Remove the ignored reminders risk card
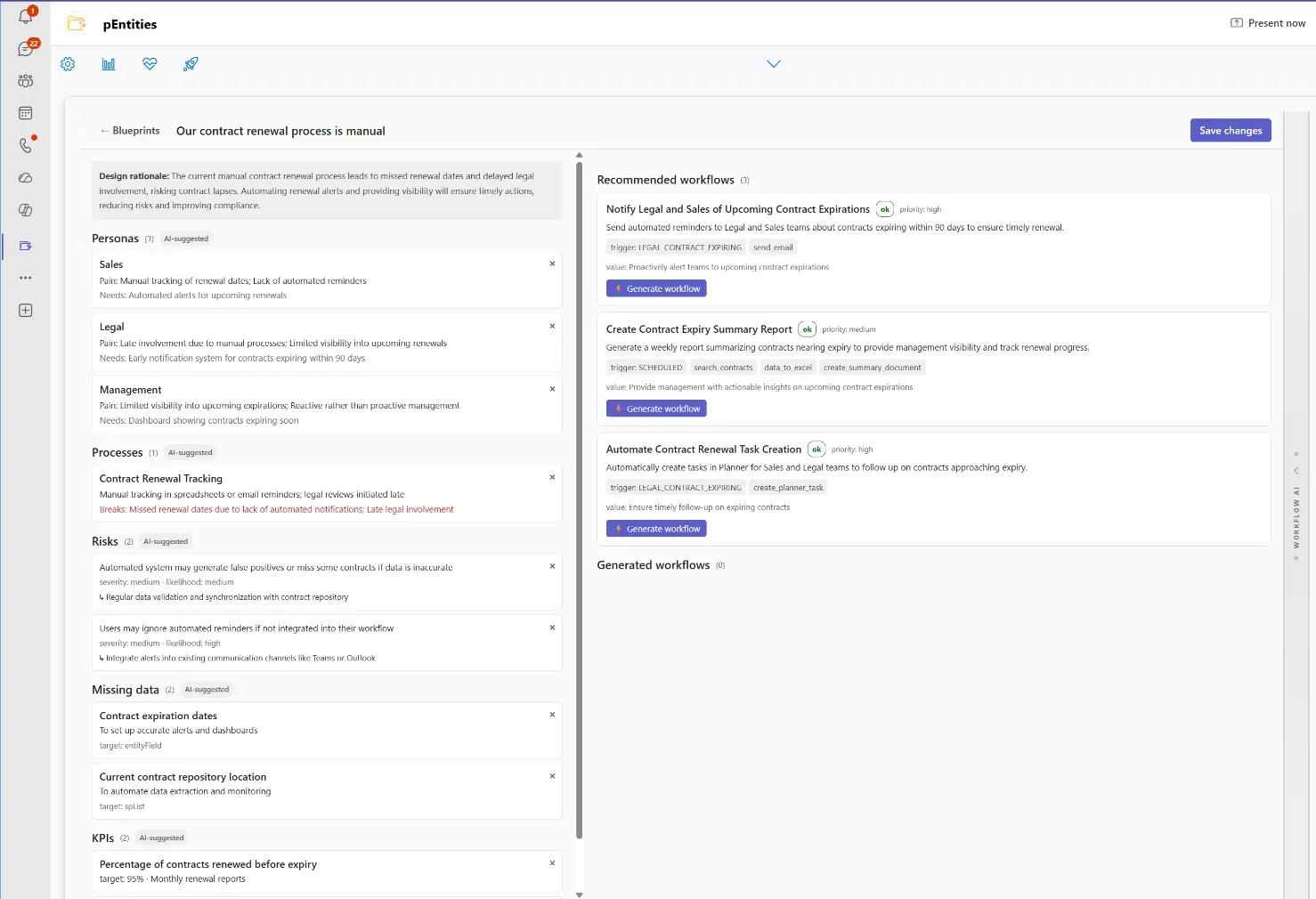This screenshot has width=1316, height=899. coord(552,628)
